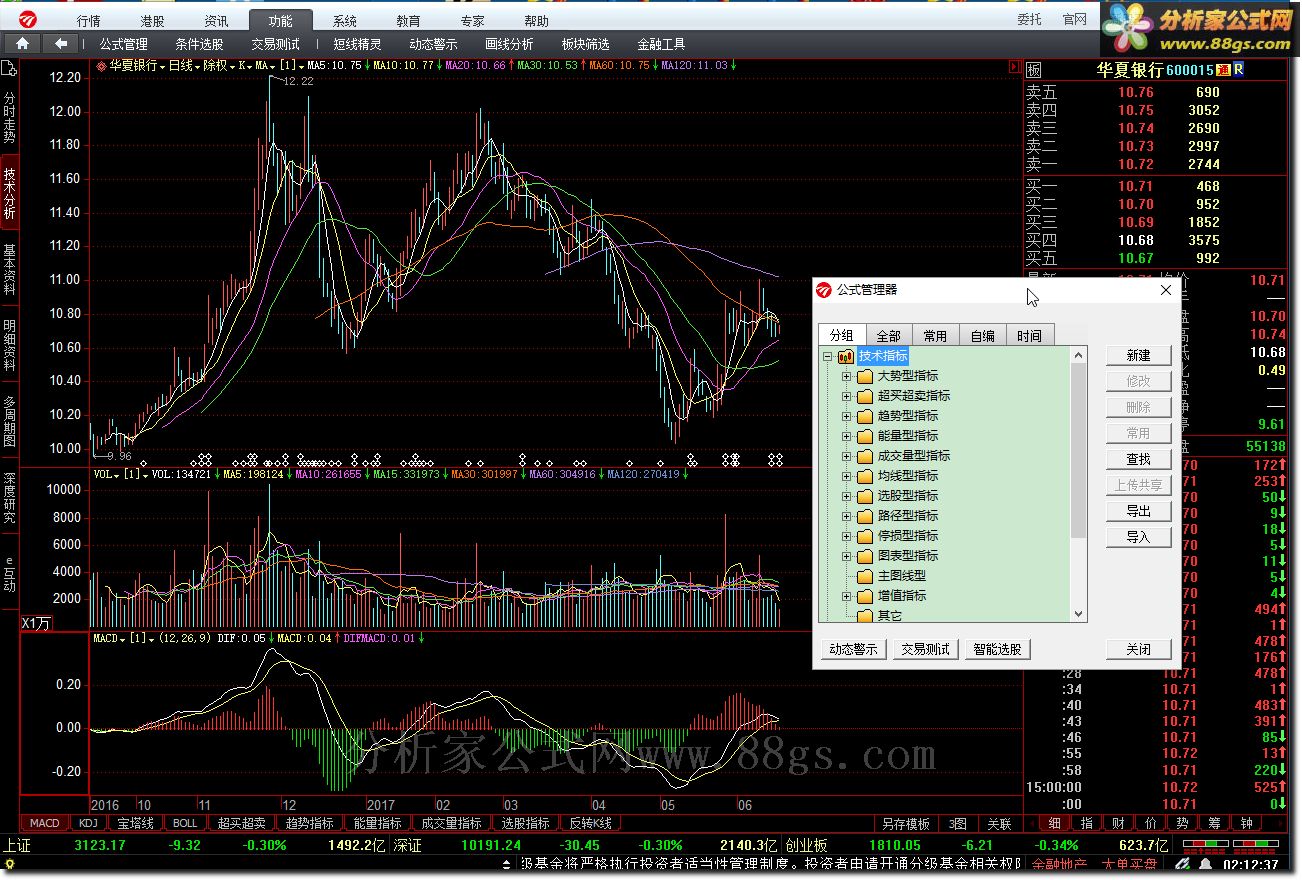Viewport: 1302px width, 880px height.
Task: Click the 智能选股 button
Action: [x=997, y=649]
